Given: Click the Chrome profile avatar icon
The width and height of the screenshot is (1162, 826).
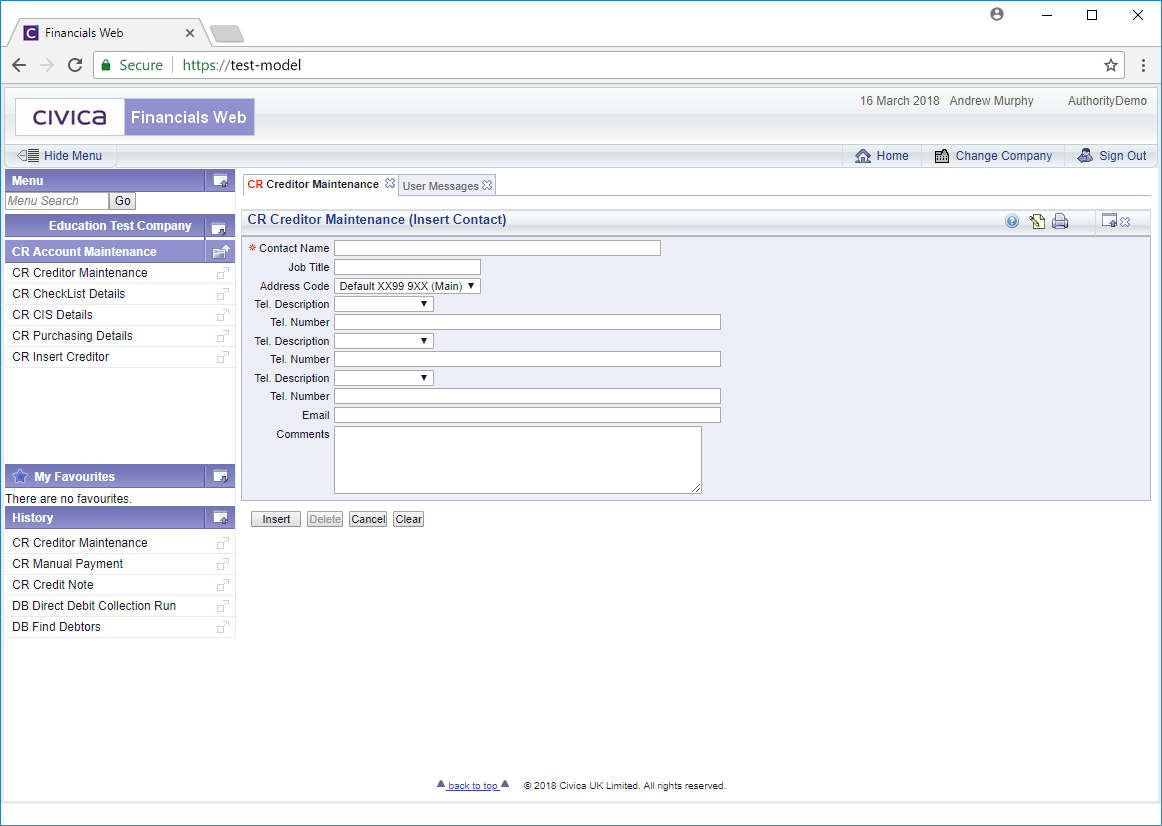Looking at the screenshot, I should point(997,14).
